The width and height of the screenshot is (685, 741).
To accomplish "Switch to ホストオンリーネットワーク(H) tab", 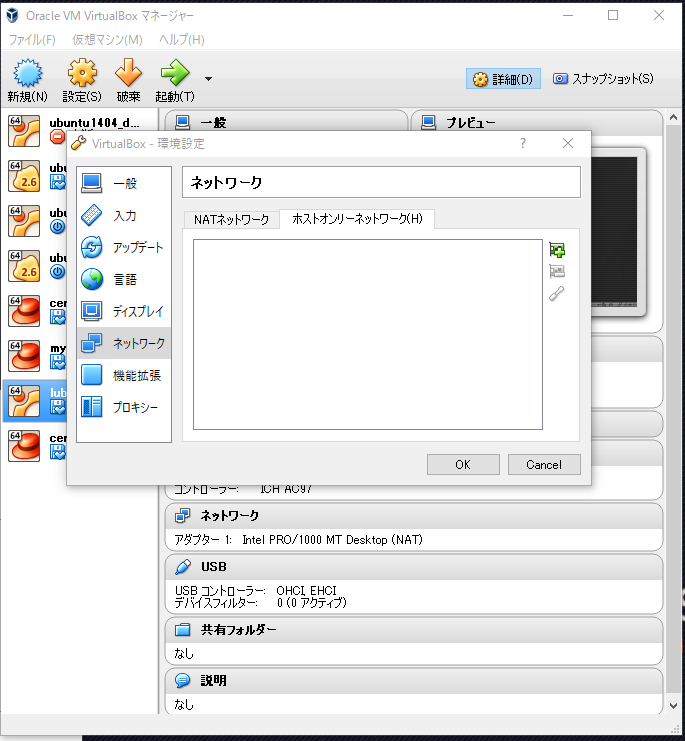I will coord(357,219).
